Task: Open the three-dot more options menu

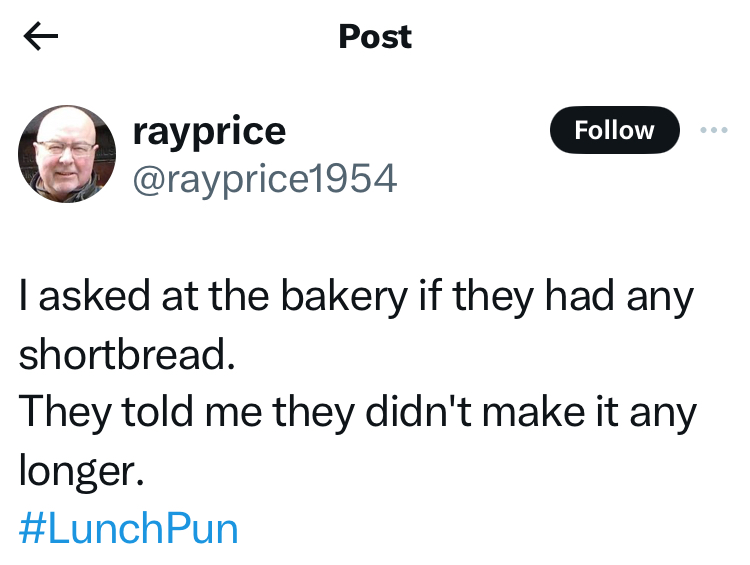Action: (713, 130)
